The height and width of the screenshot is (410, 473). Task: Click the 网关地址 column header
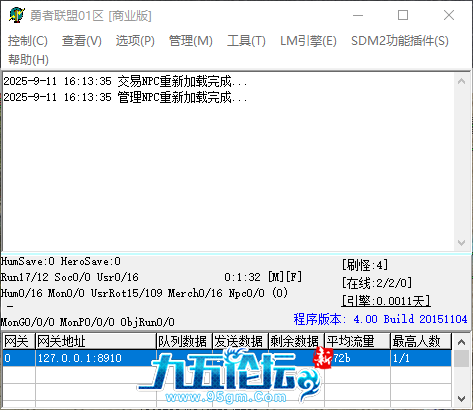click(x=96, y=341)
